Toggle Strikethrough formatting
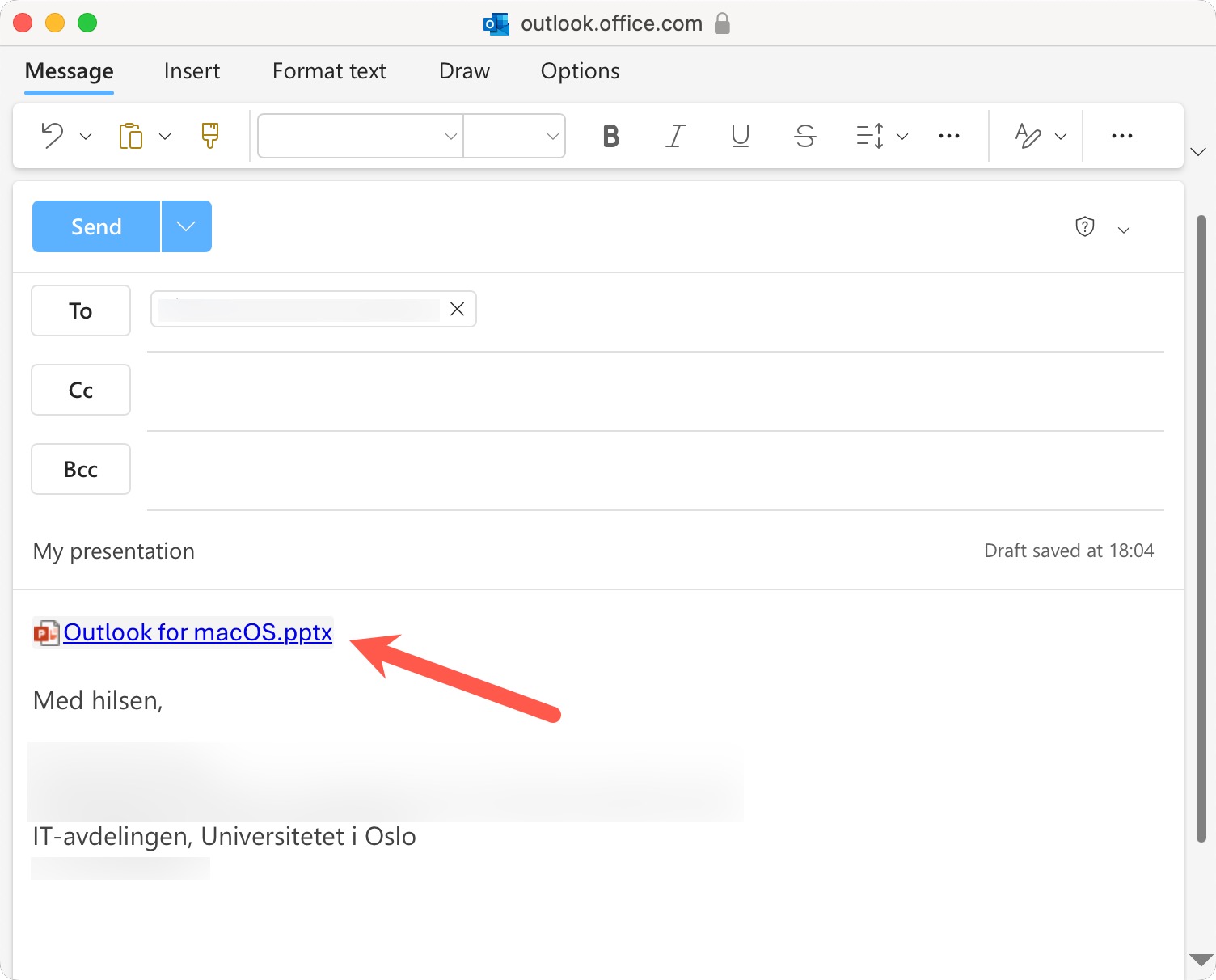This screenshot has height=980, width=1216. 805,136
